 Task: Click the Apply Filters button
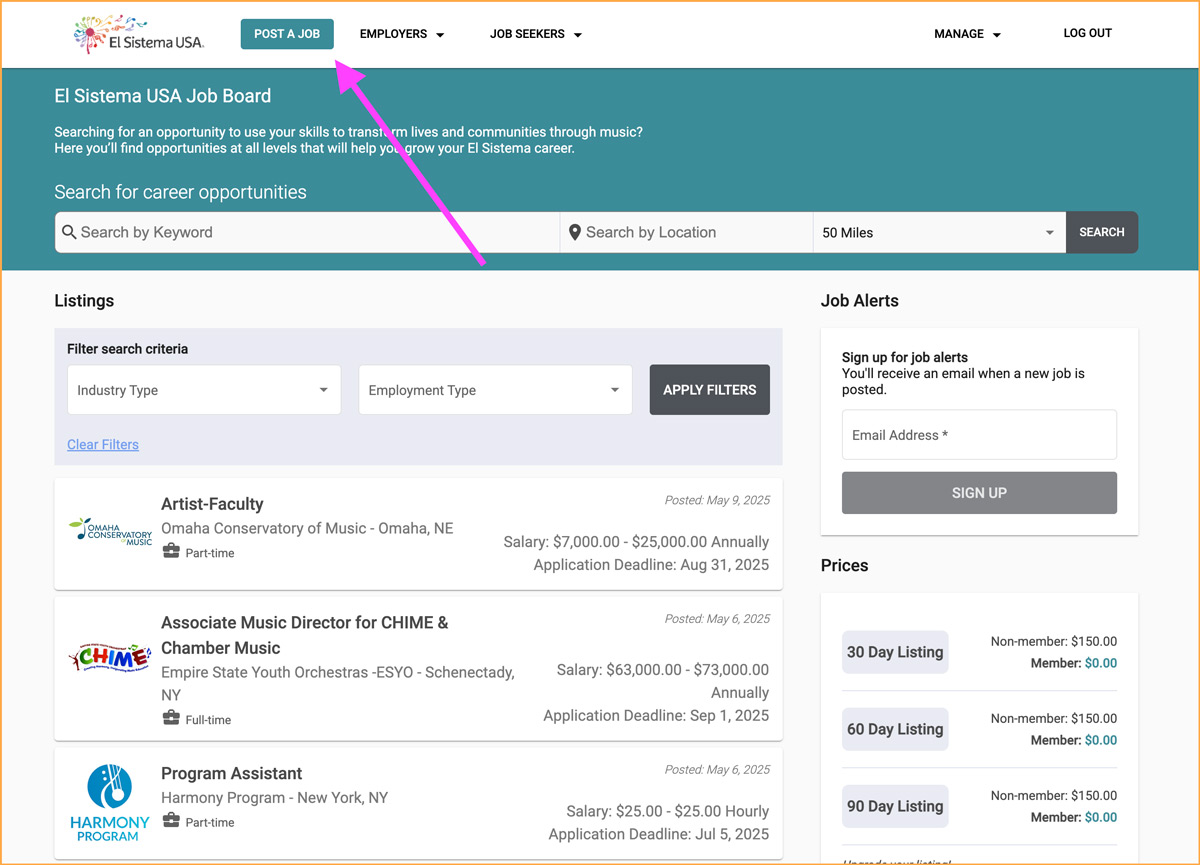710,390
